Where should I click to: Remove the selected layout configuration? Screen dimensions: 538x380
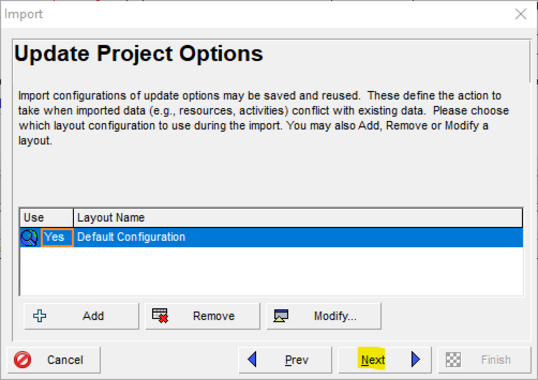(x=202, y=316)
